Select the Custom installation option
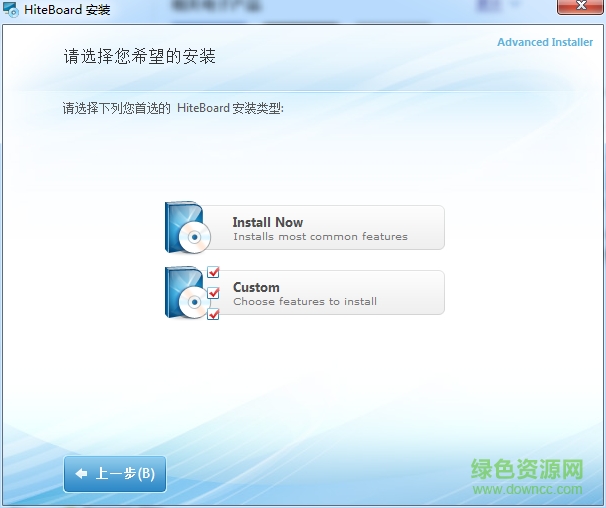Screen dimensions: 606x508 point(320,293)
